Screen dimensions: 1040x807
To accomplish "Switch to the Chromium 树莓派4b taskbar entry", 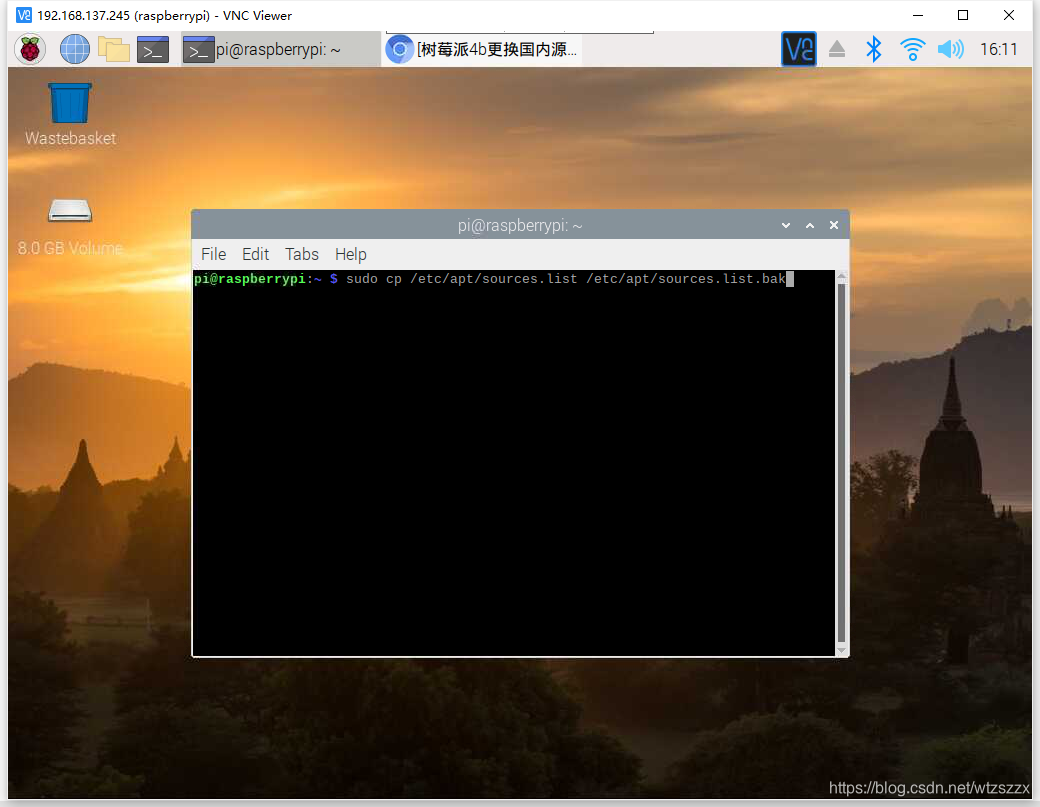I will point(483,50).
